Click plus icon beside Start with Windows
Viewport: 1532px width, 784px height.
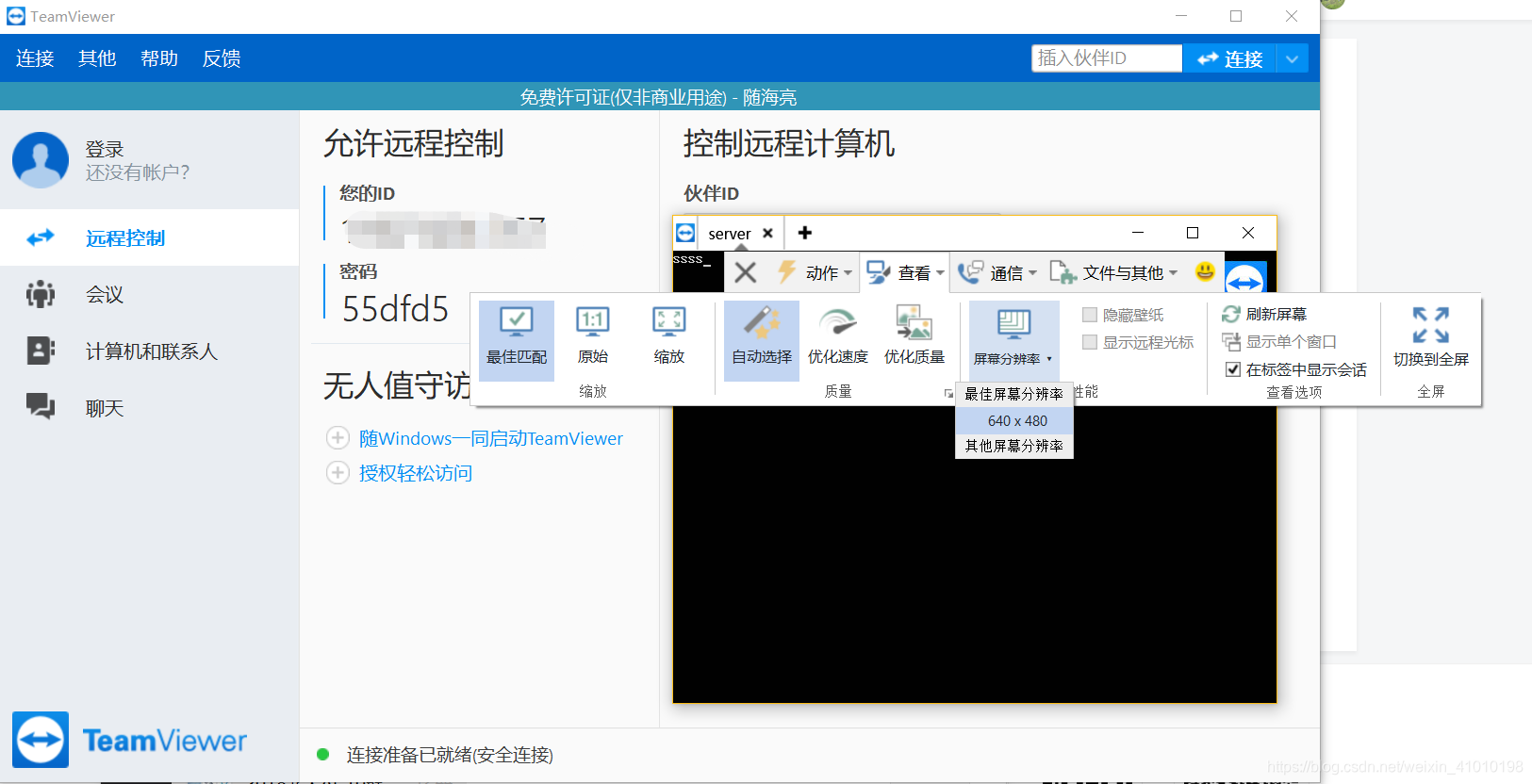coord(338,438)
